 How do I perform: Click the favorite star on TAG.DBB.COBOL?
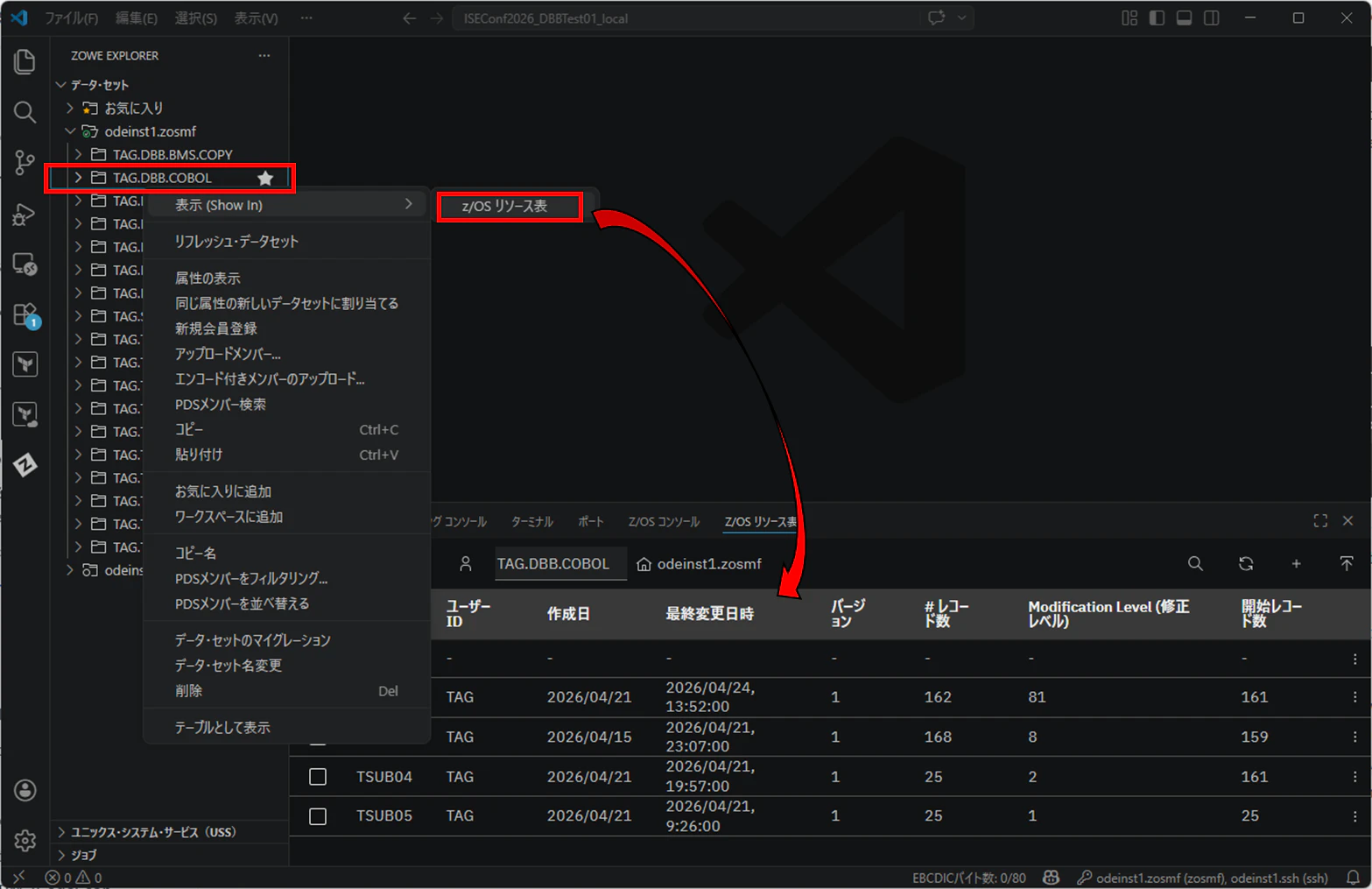(x=265, y=178)
